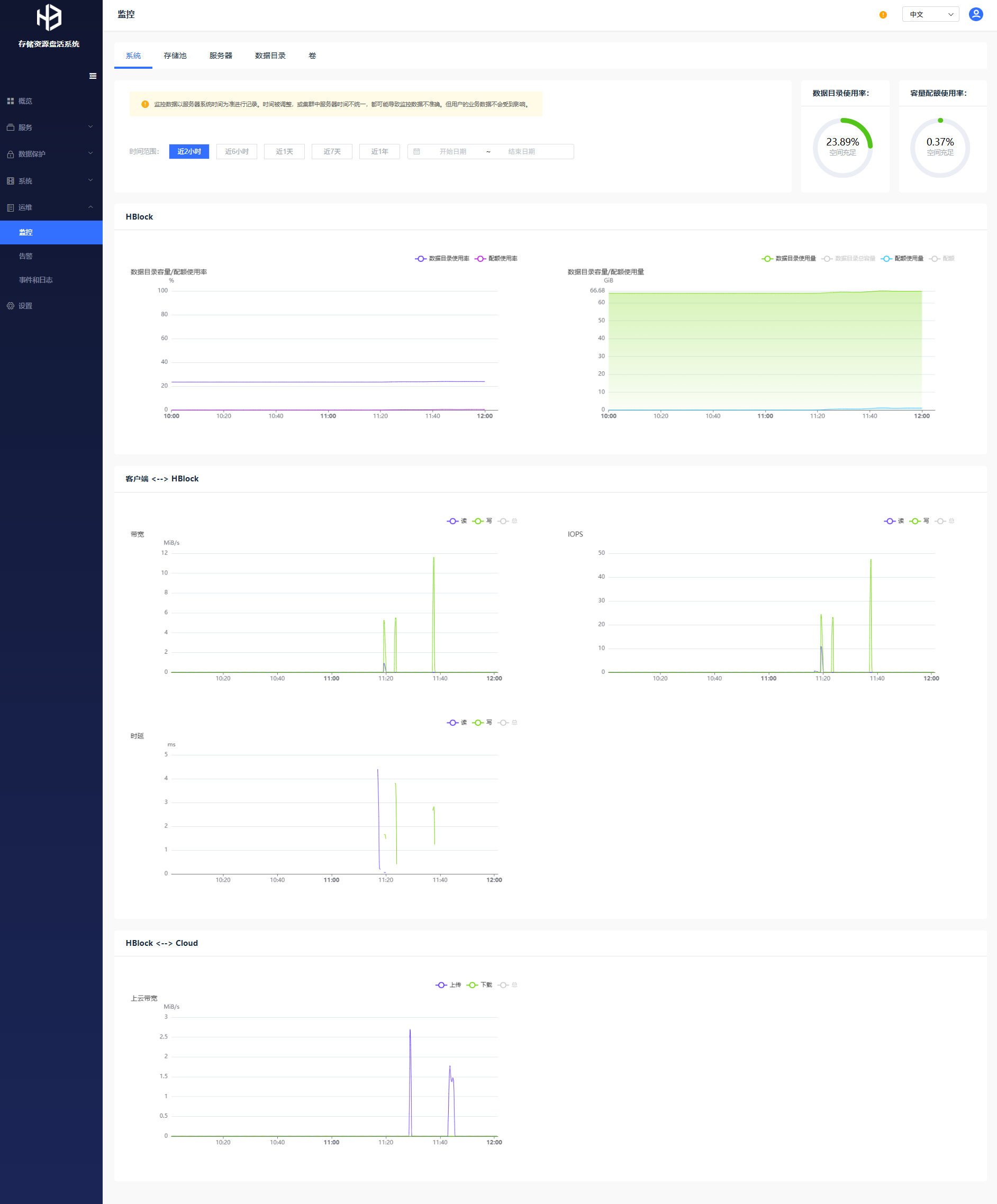Click the 系统 table icon in sidebar
This screenshot has width=997, height=1204.
coord(11,180)
